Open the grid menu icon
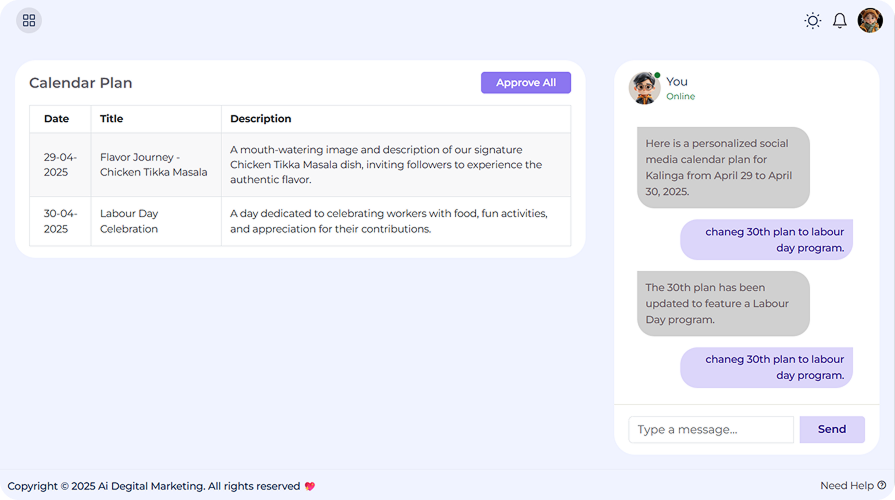 pos(29,20)
